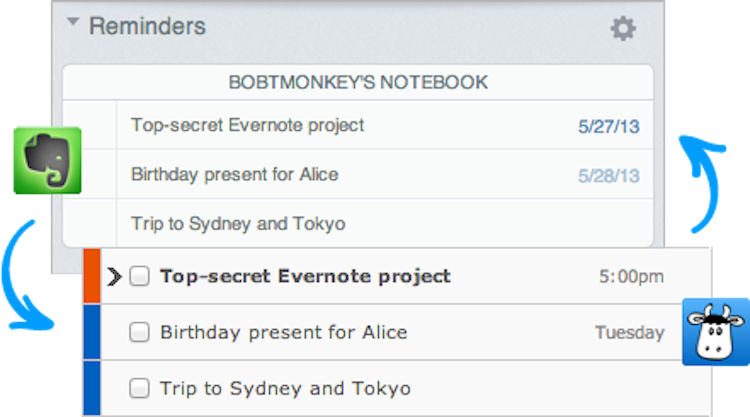Mark Trip to Sydney and Tokyo complete
Viewport: 750px width, 417px height.
click(140, 388)
